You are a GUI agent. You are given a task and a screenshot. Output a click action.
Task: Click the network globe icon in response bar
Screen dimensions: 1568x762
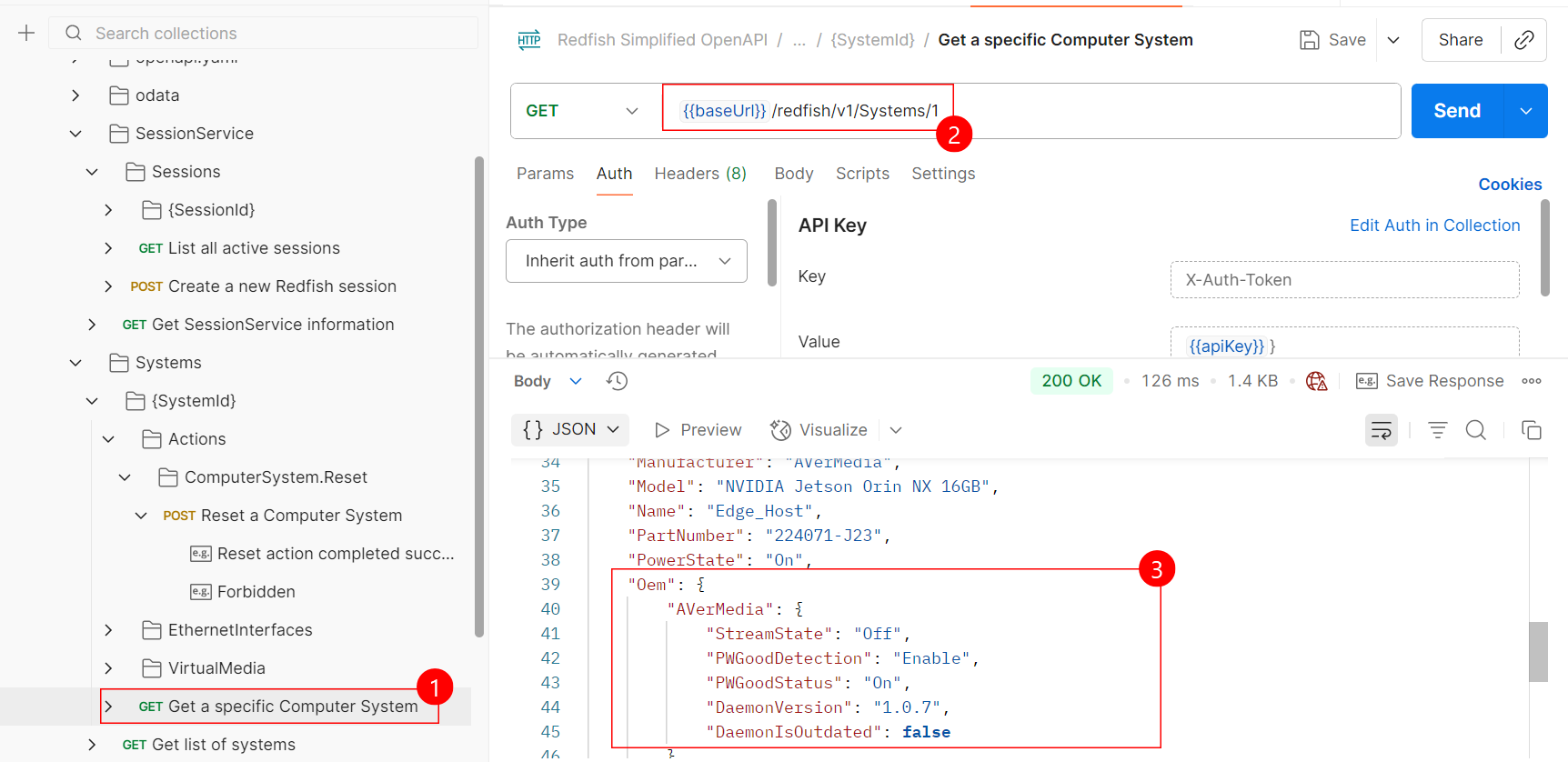[x=1316, y=381]
